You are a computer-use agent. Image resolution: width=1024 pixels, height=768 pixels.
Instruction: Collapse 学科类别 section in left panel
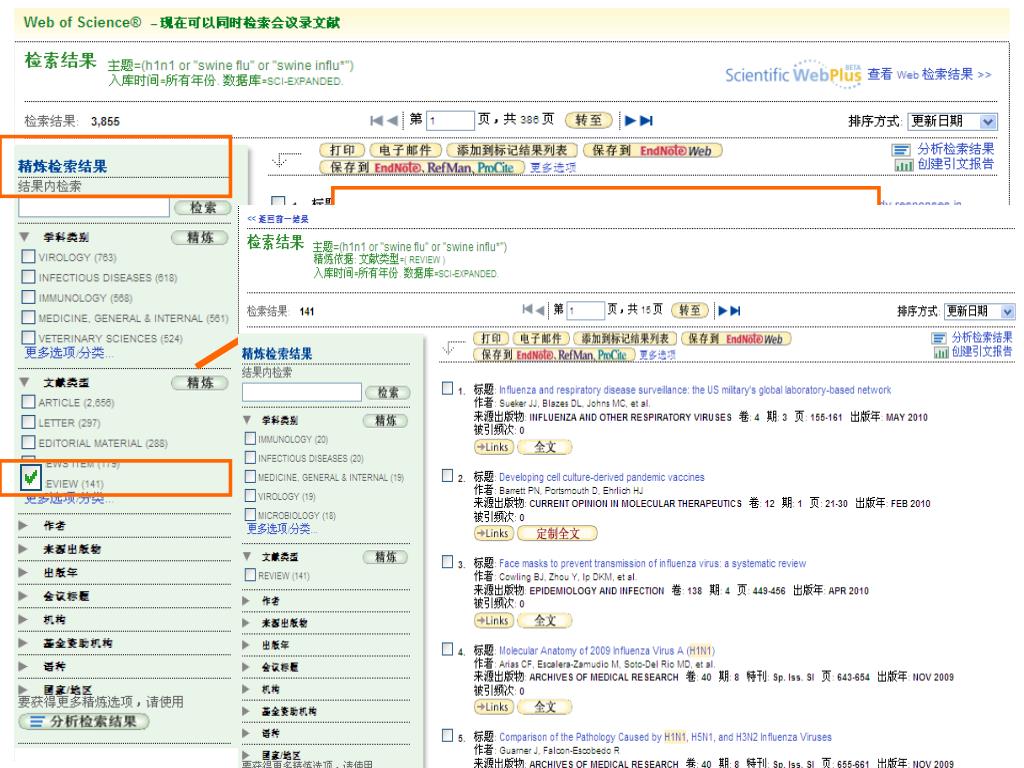click(24, 236)
